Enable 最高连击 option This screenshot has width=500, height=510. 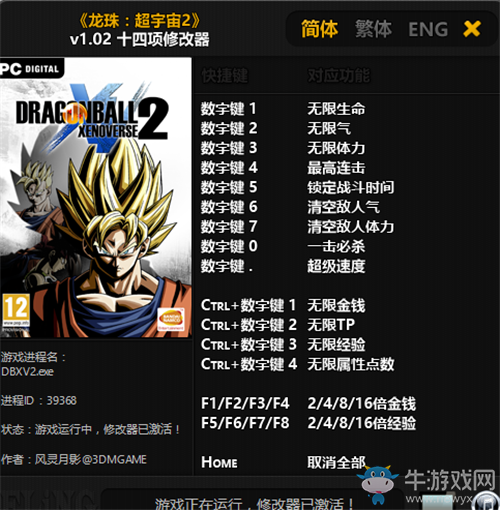(x=336, y=168)
